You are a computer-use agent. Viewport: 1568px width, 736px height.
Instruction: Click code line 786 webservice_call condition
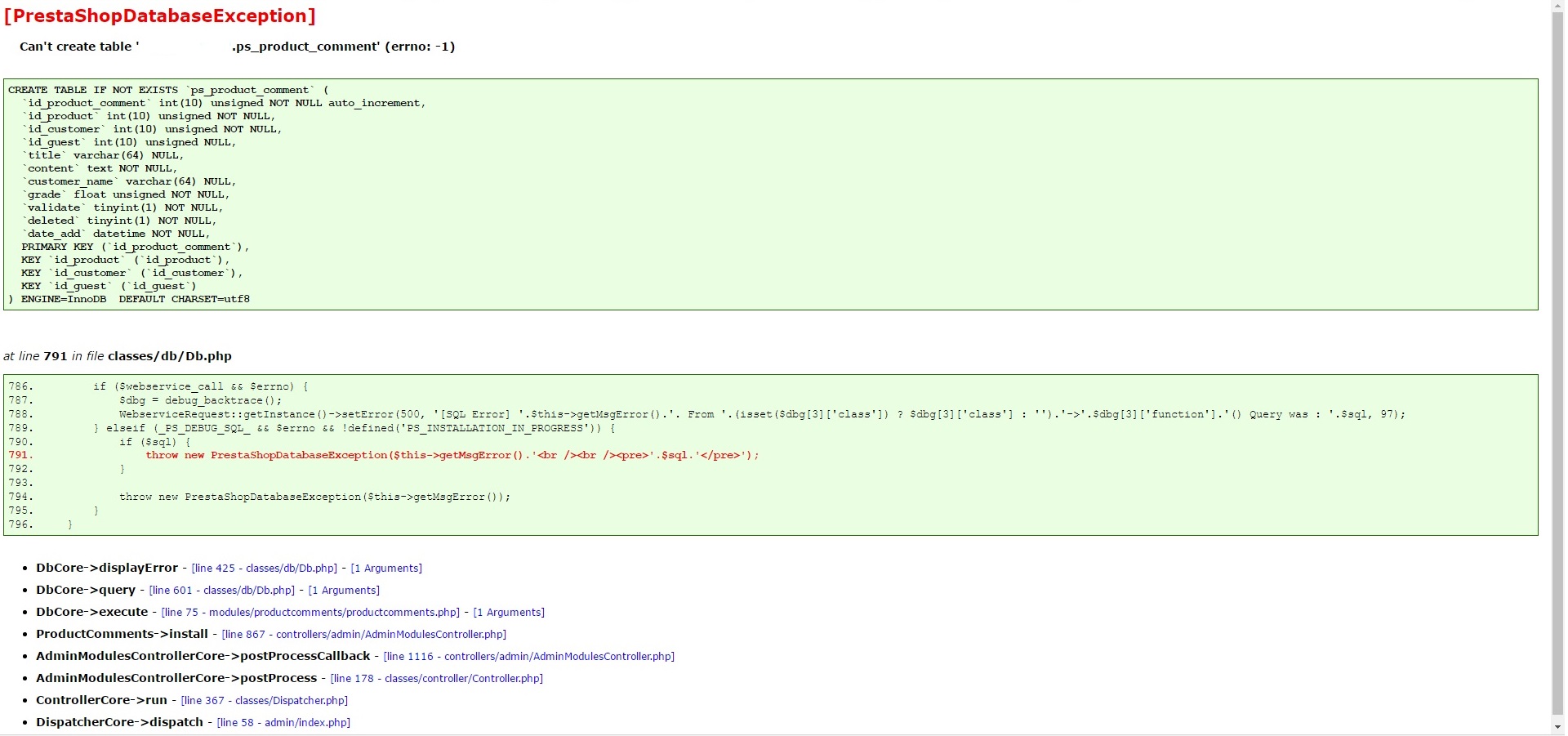click(201, 386)
